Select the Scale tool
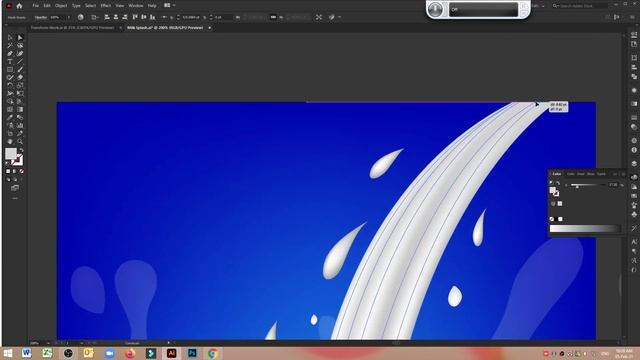 pos(20,85)
